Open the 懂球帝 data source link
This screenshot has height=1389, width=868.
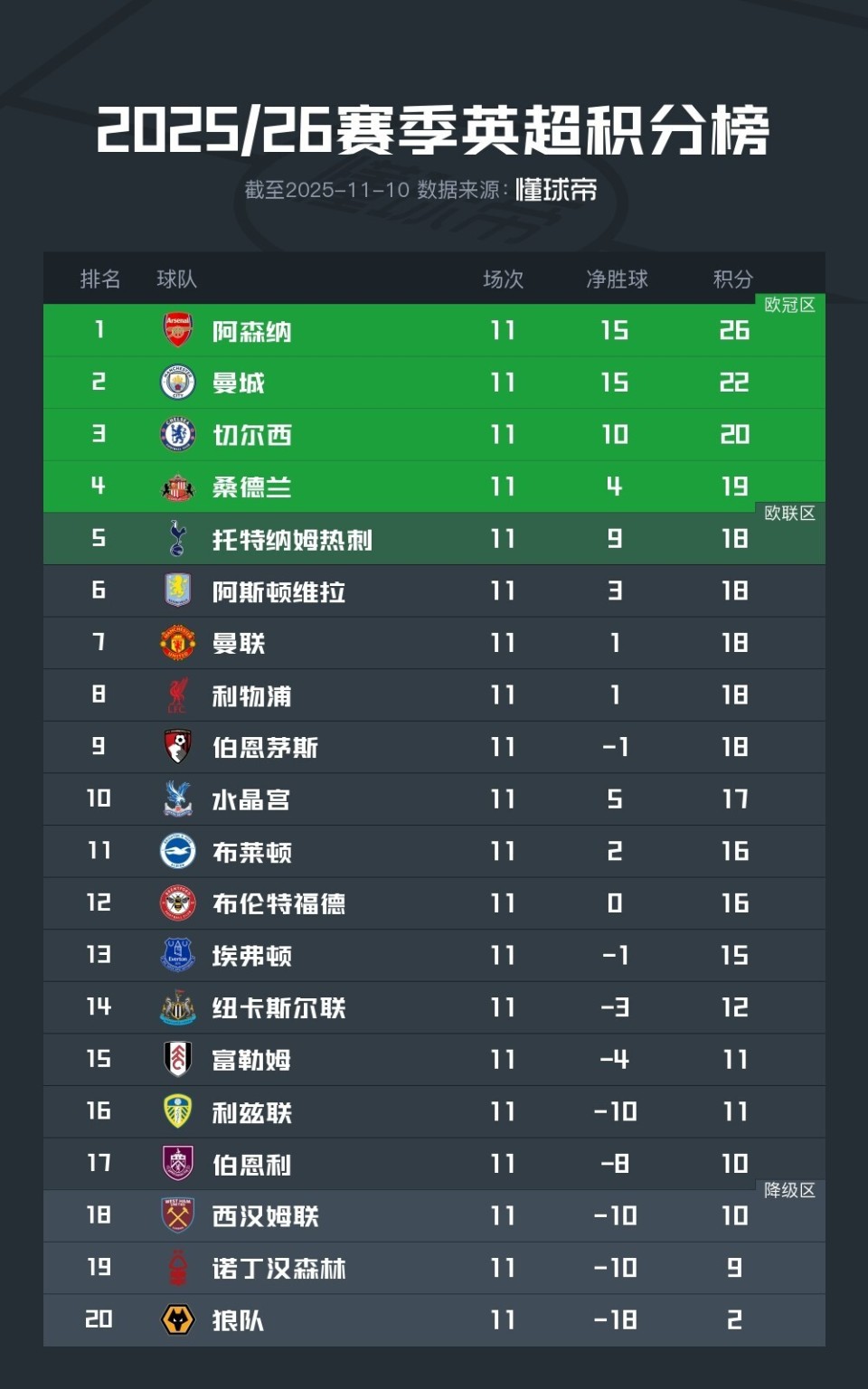coord(556,190)
